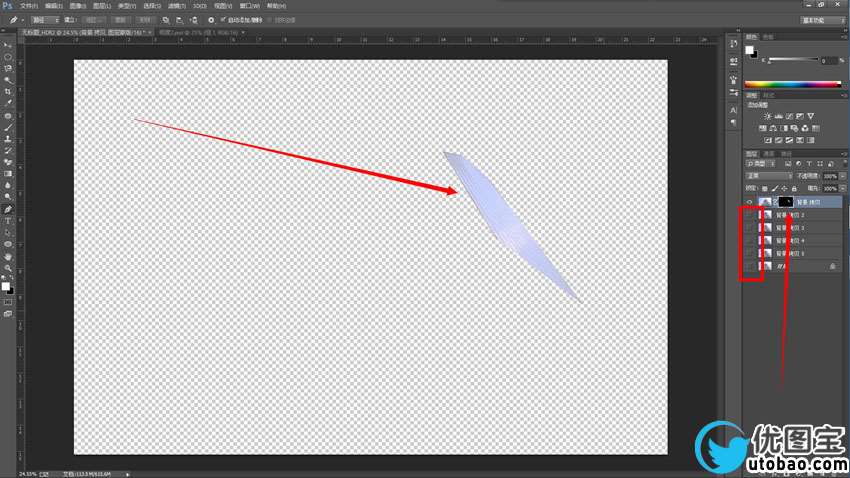Select the Hand tool

click(8, 257)
